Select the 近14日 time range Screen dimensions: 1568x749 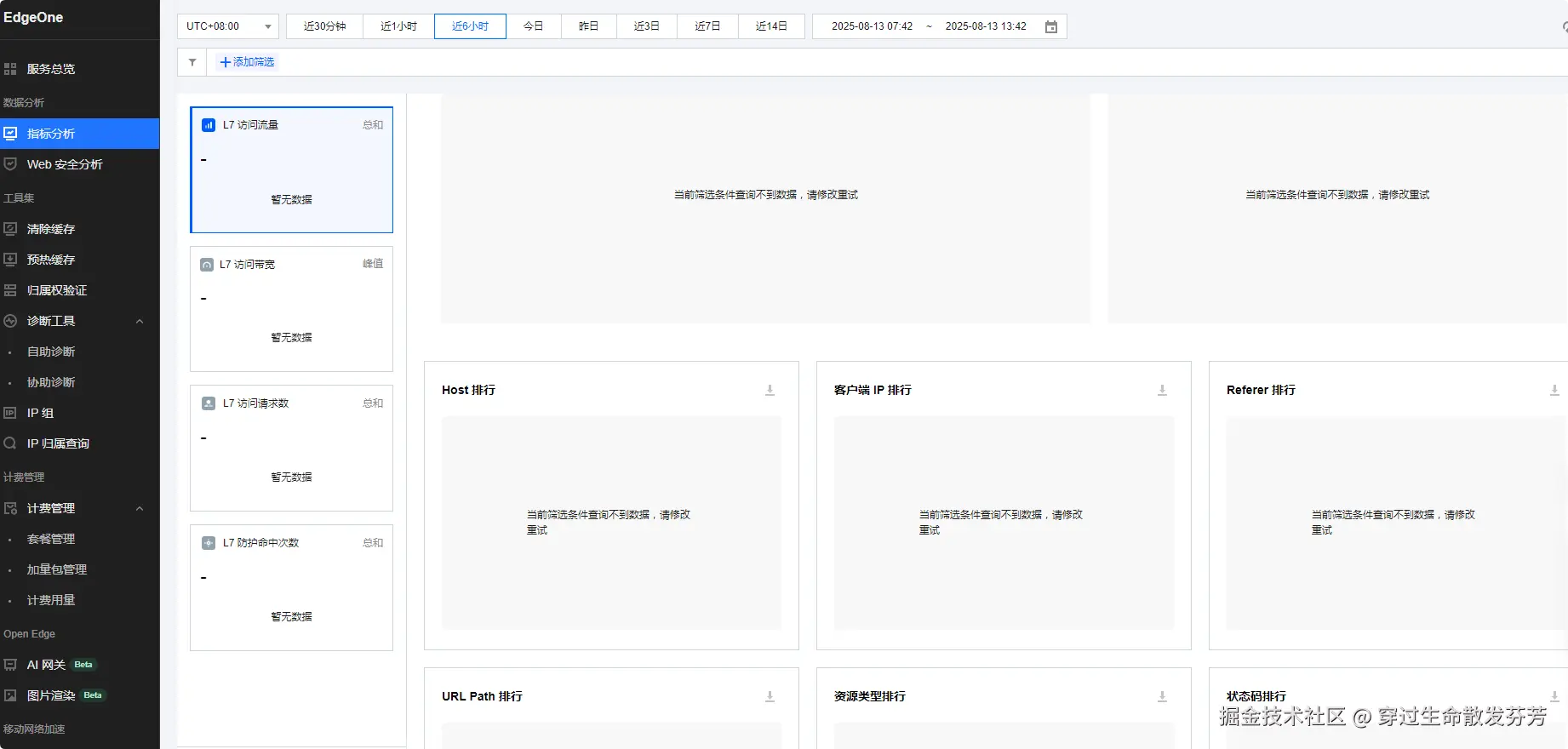pos(771,26)
